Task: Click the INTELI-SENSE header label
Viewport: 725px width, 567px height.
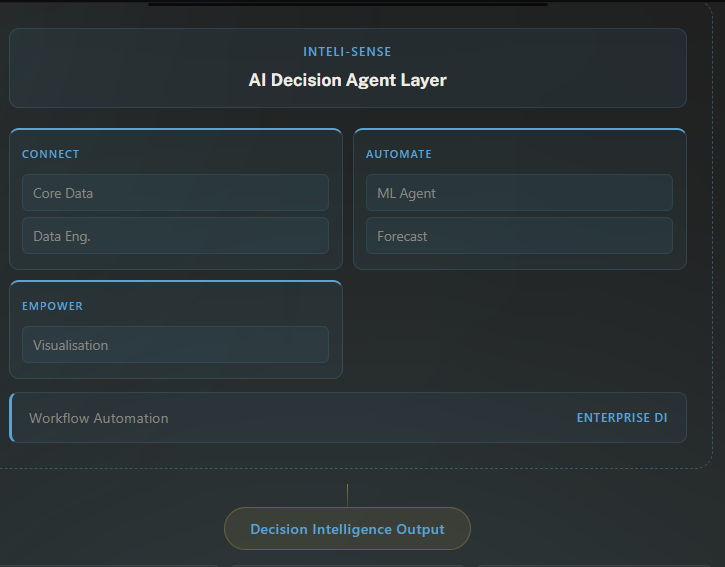Action: pos(347,52)
